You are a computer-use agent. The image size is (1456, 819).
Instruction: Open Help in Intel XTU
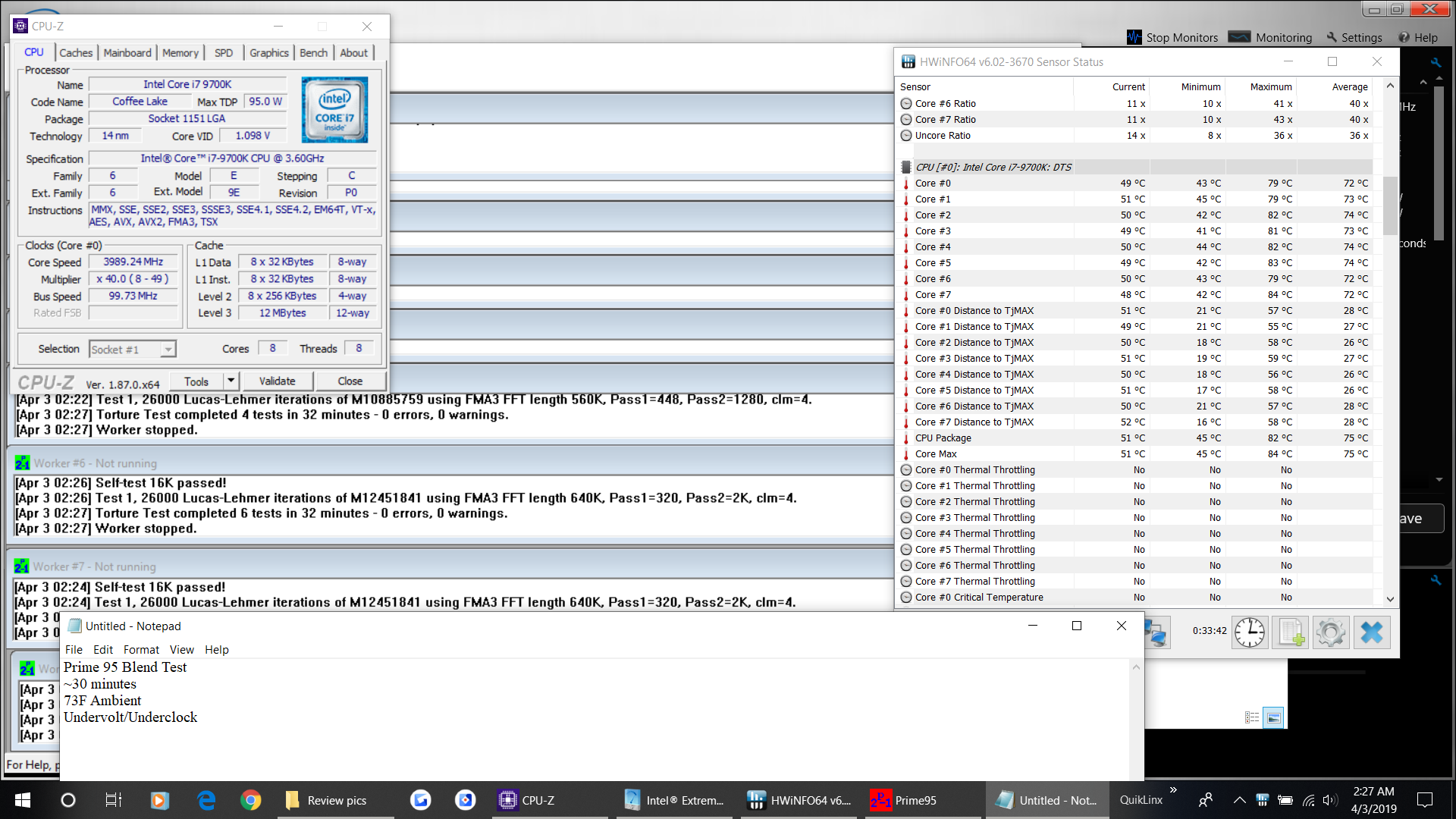coord(1418,37)
